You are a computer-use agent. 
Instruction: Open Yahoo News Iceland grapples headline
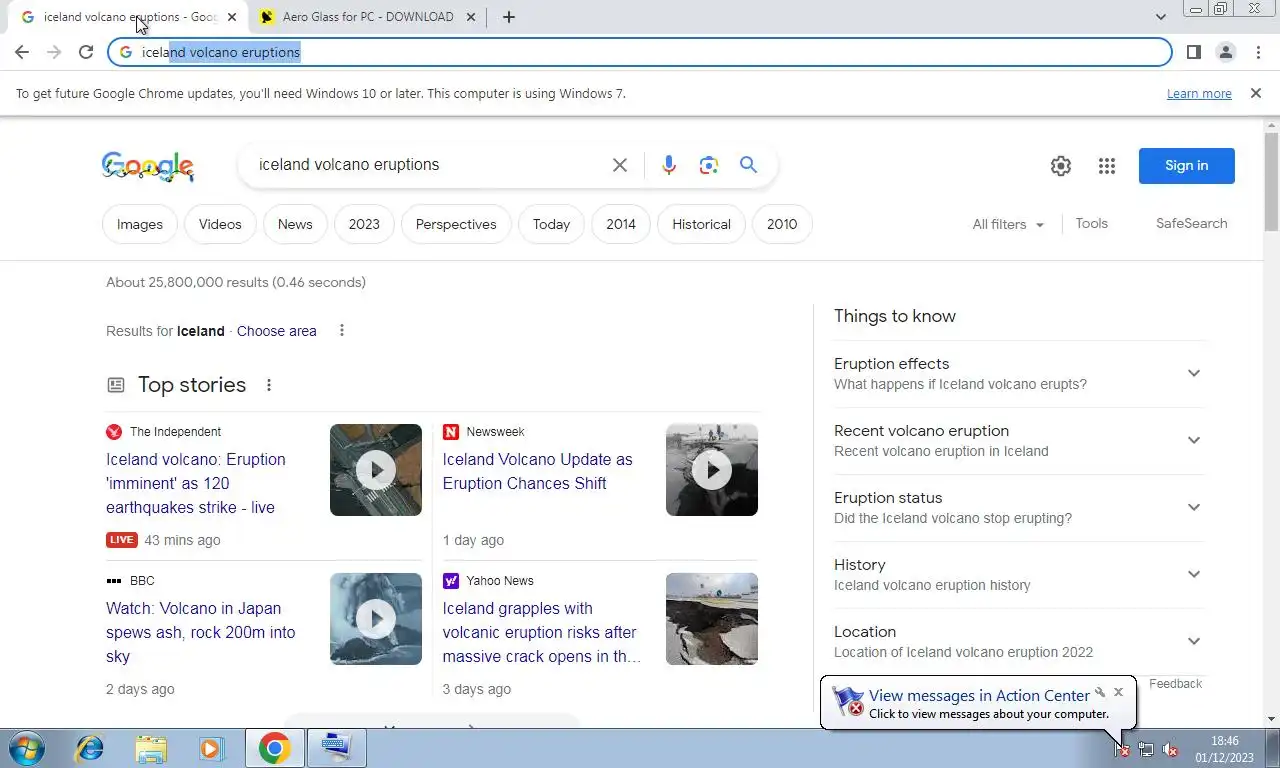541,632
